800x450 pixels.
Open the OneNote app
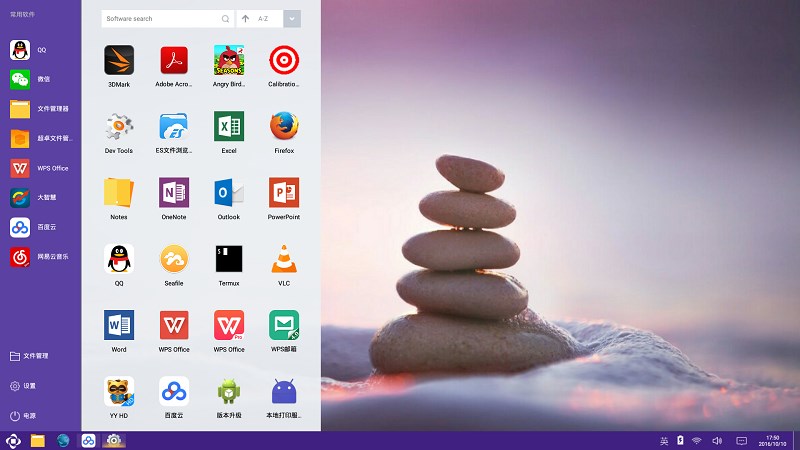point(174,193)
